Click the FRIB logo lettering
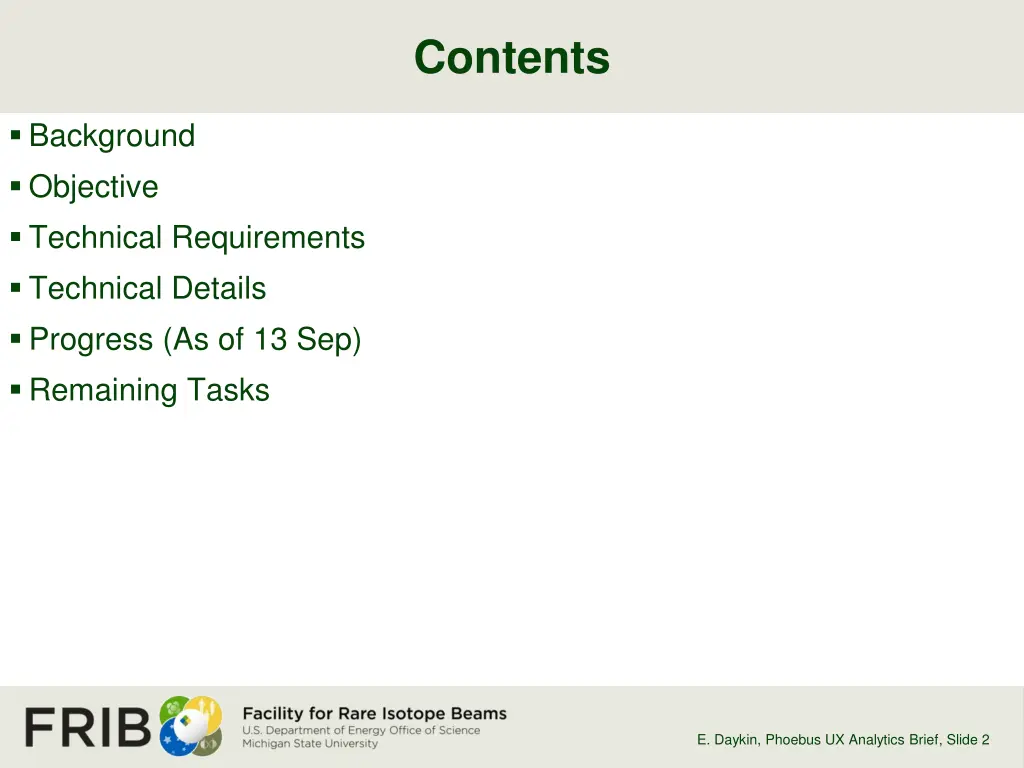This screenshot has height=768, width=1024. 88,727
